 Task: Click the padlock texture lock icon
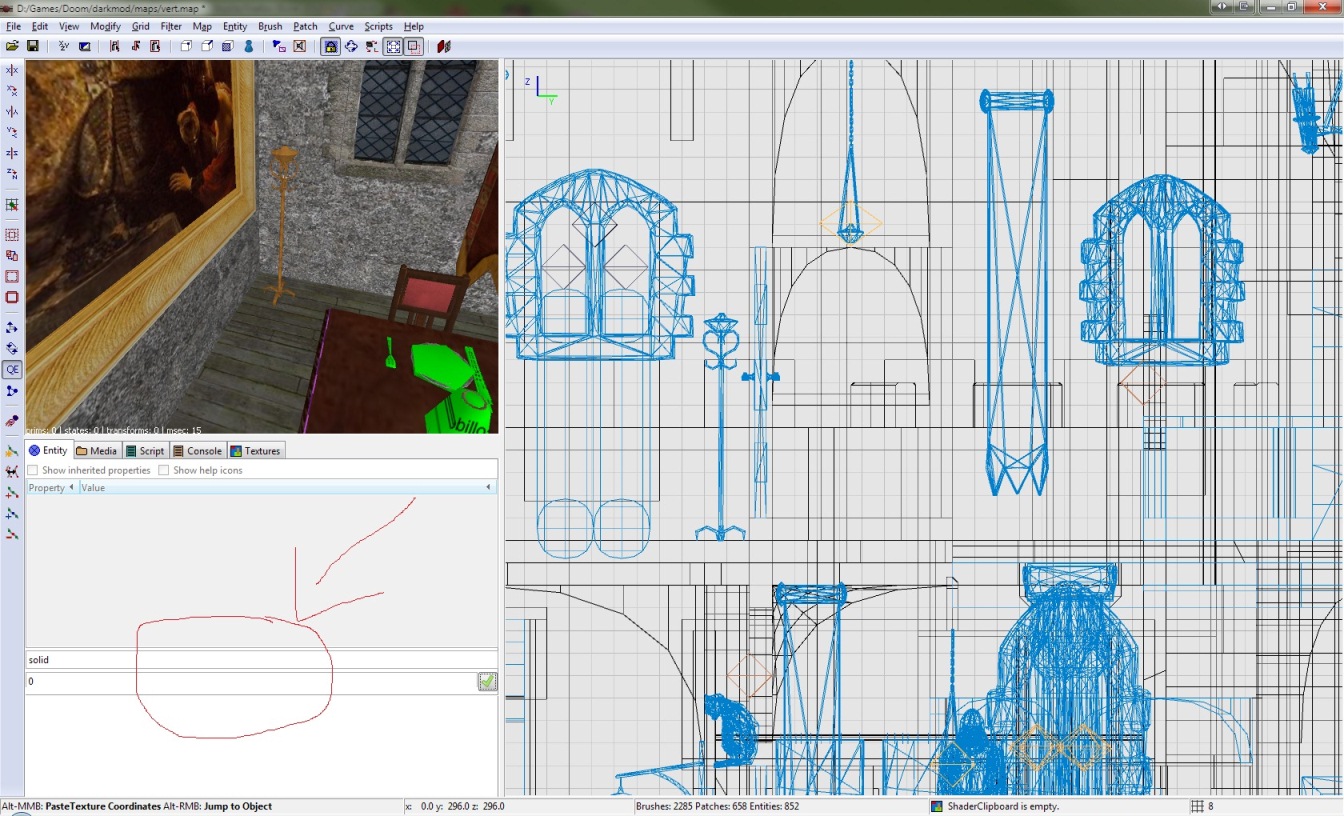[x=330, y=46]
